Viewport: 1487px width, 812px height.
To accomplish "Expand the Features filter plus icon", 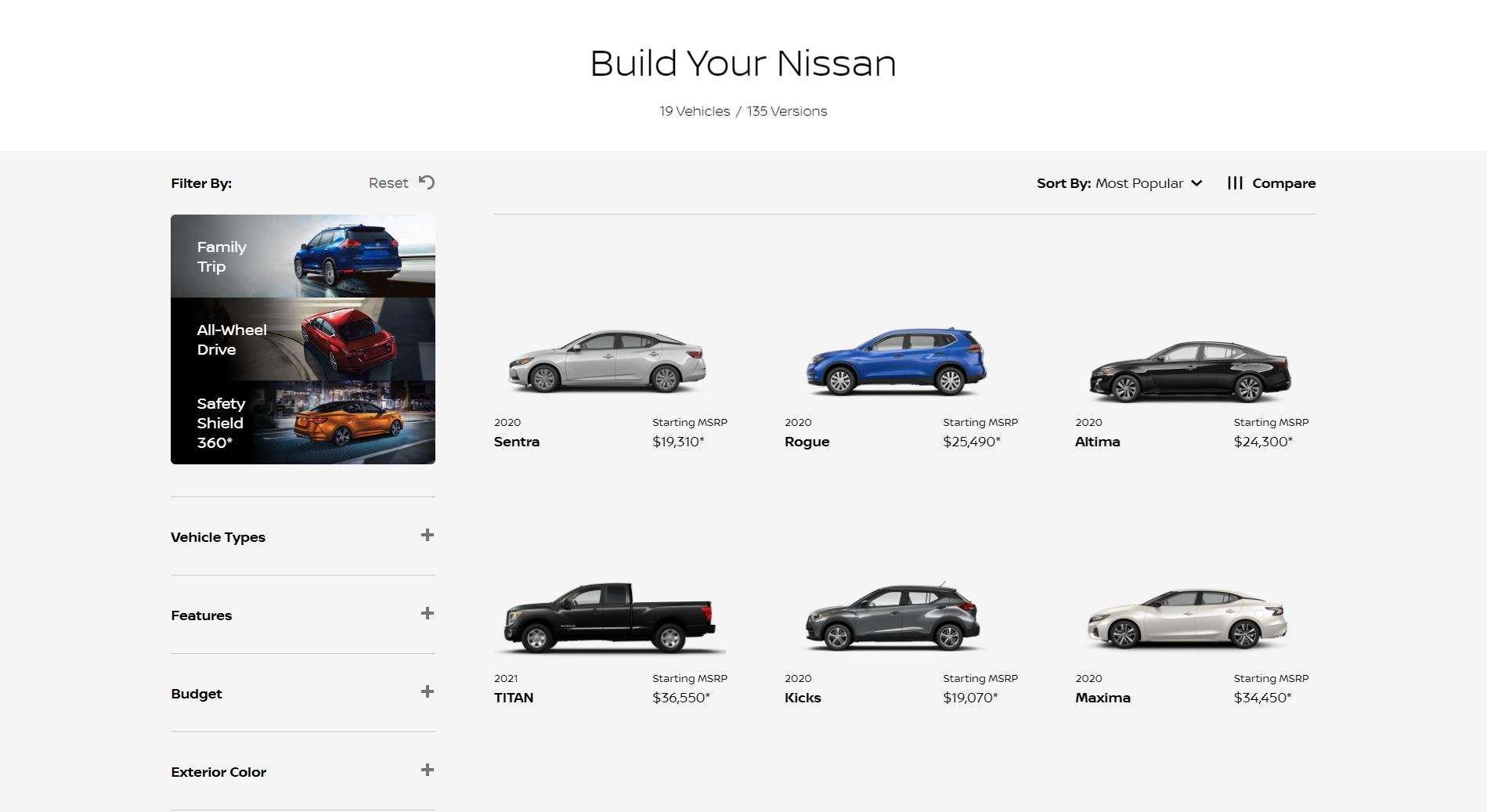I will [x=427, y=614].
